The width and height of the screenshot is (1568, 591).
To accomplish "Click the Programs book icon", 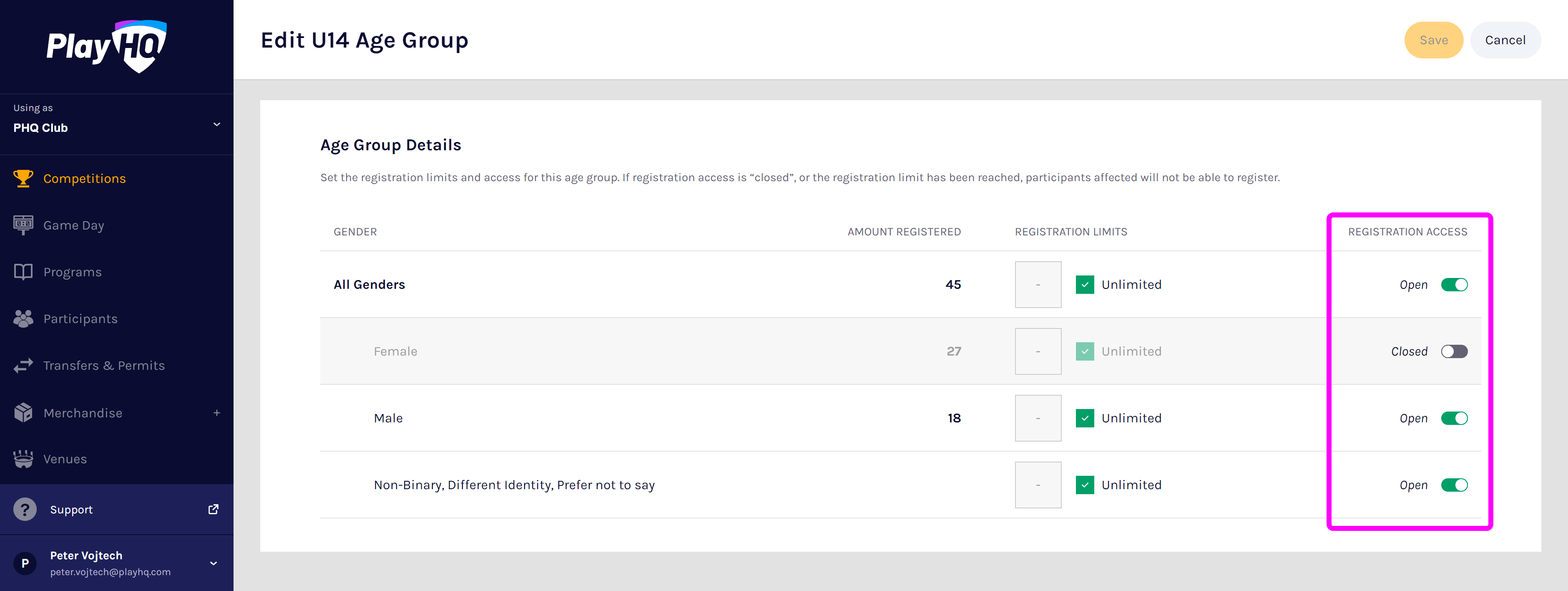I will tap(23, 272).
